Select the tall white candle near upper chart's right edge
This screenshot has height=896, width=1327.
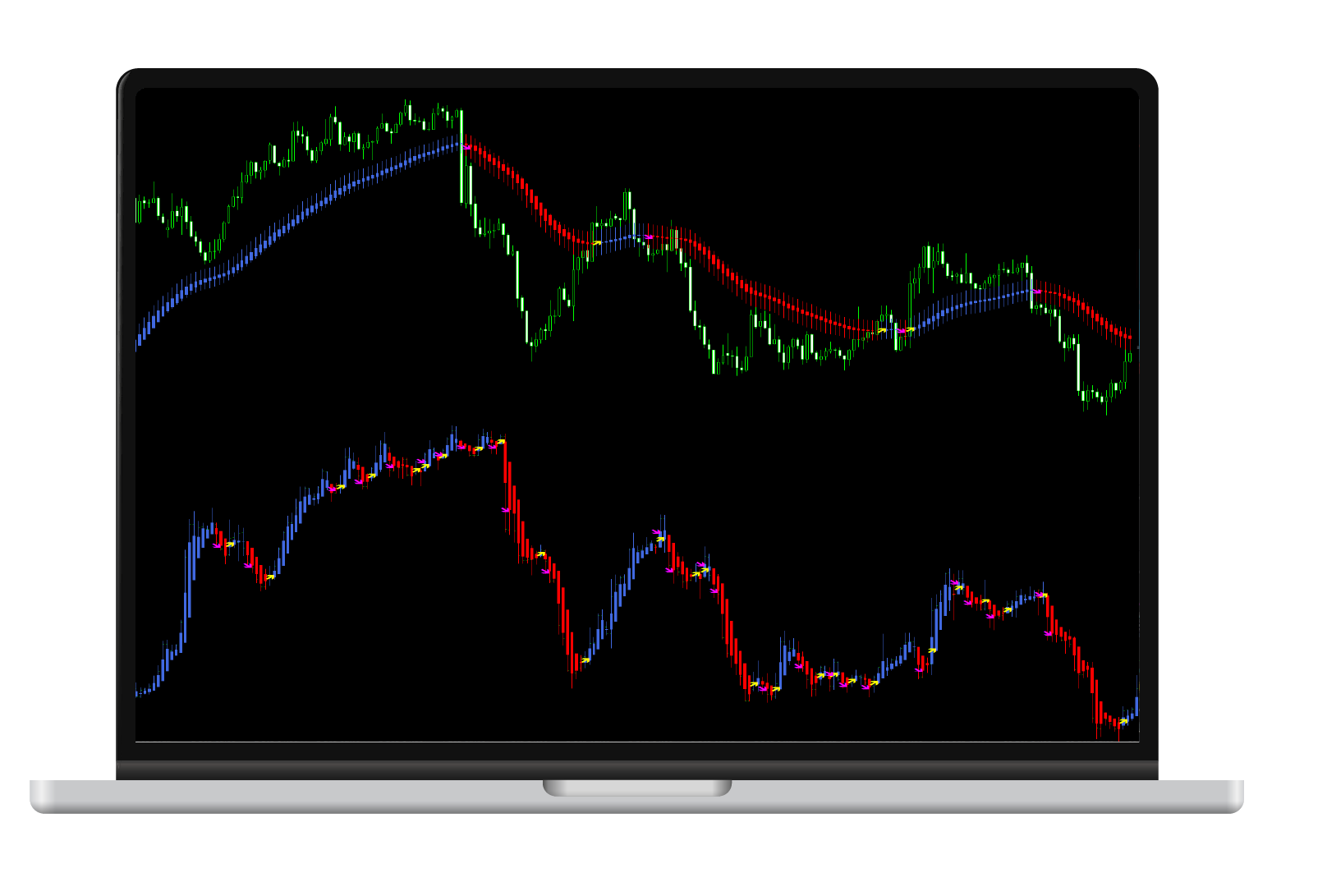click(1078, 365)
